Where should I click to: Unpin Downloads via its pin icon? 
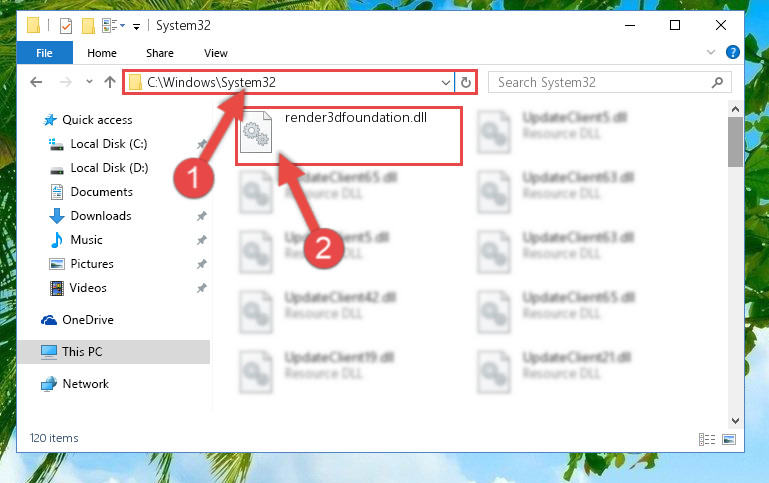tap(202, 216)
